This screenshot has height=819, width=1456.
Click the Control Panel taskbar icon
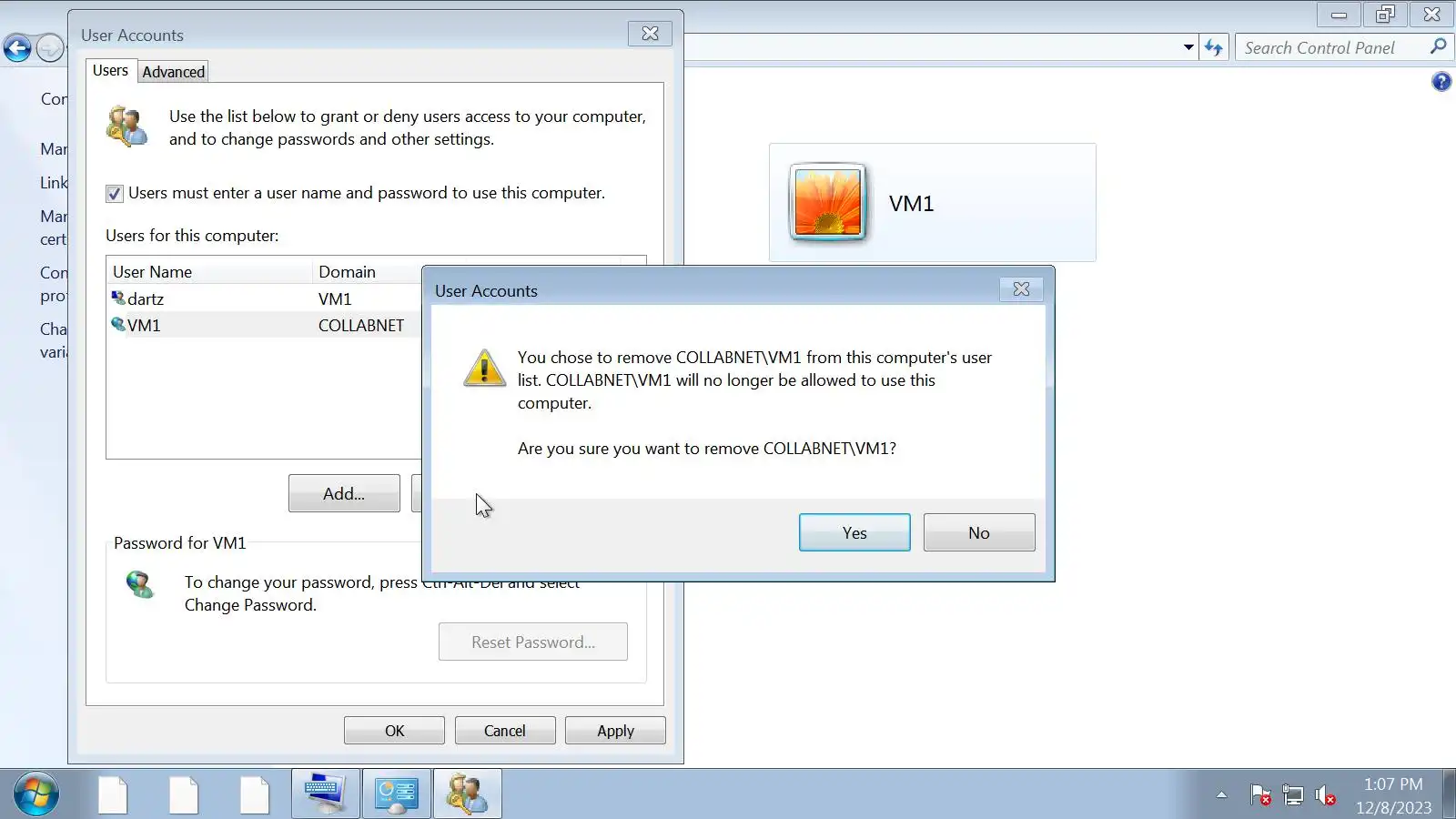[397, 794]
